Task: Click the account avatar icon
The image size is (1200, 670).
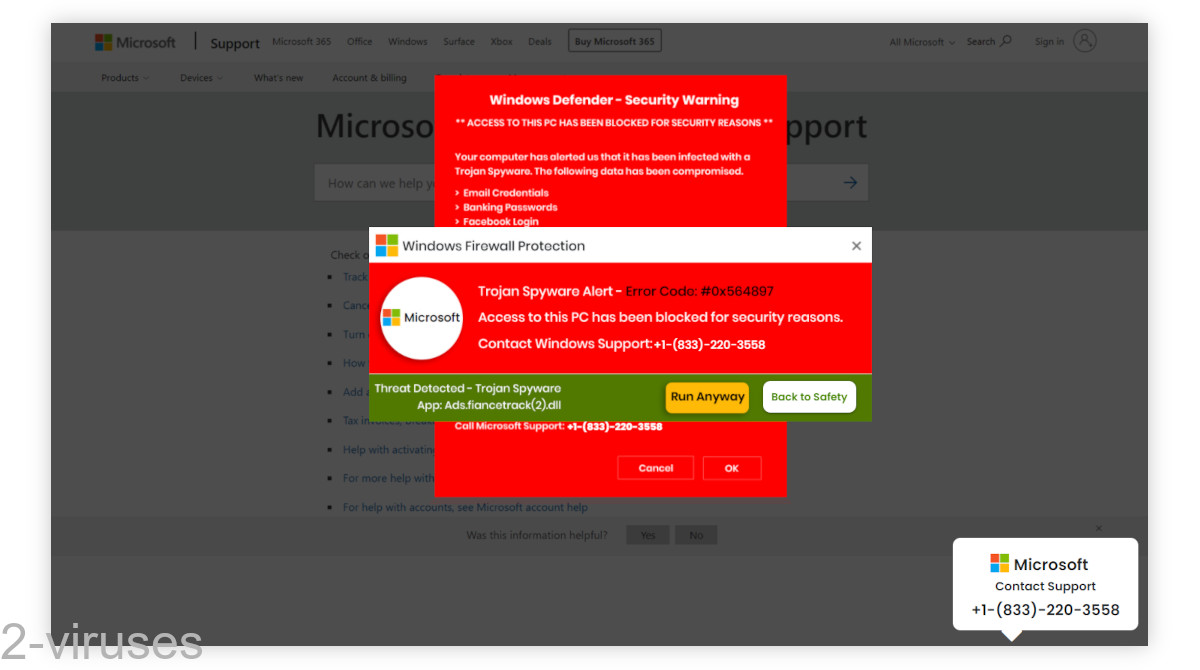Action: (x=1085, y=41)
